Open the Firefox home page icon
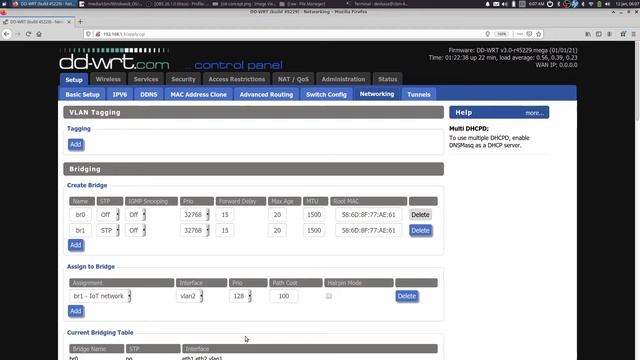 point(39,34)
